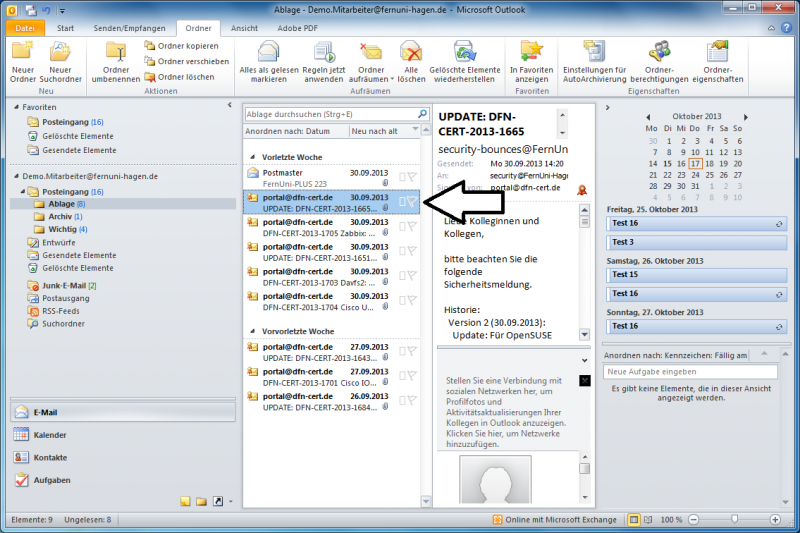Click the search magnifier icon
The height and width of the screenshot is (533, 800).
pos(422,114)
